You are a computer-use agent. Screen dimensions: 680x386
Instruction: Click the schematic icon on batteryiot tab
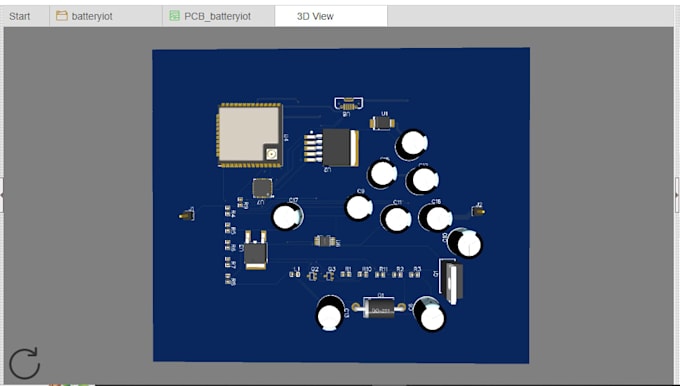(x=62, y=16)
